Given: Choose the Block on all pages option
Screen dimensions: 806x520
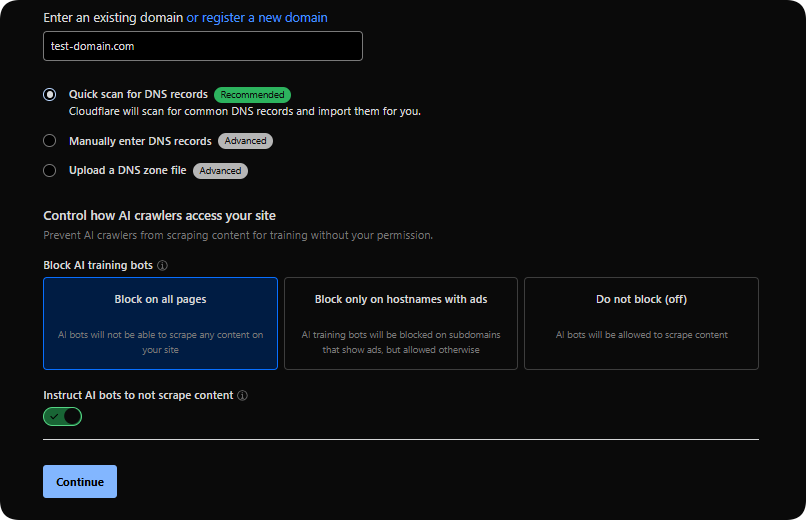Looking at the screenshot, I should 160,323.
